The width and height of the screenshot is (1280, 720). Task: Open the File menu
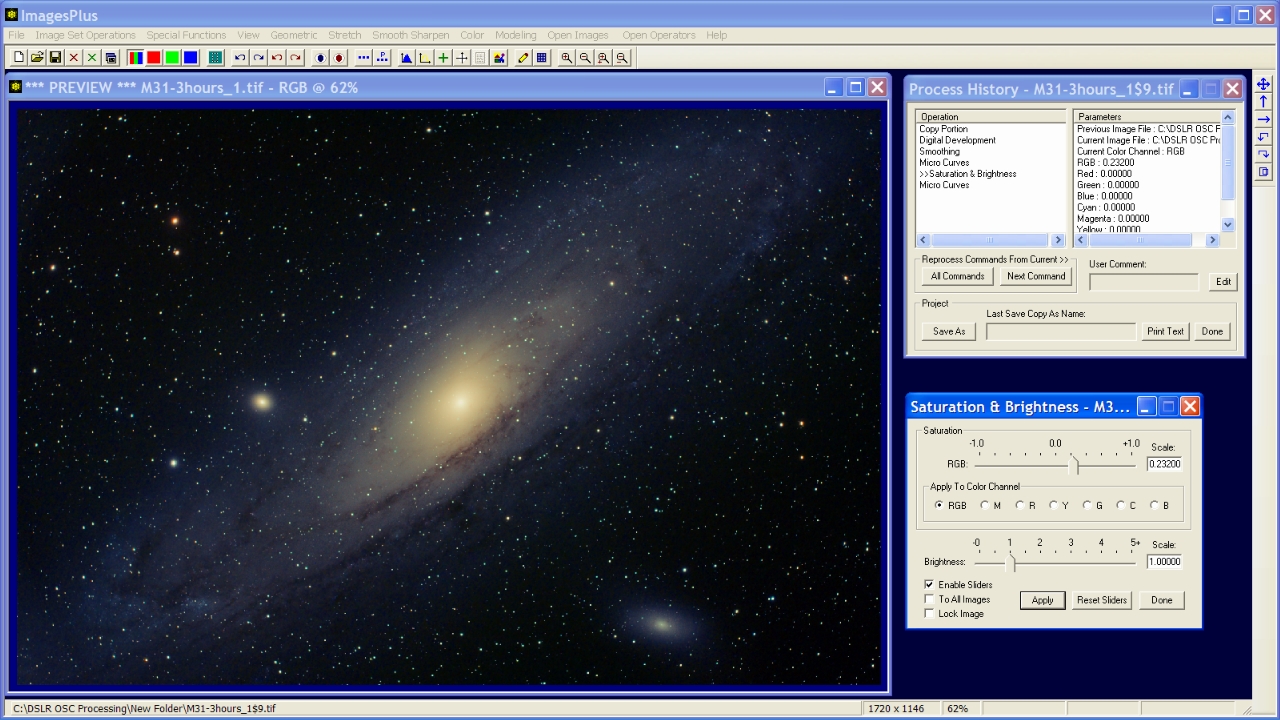pyautogui.click(x=16, y=35)
